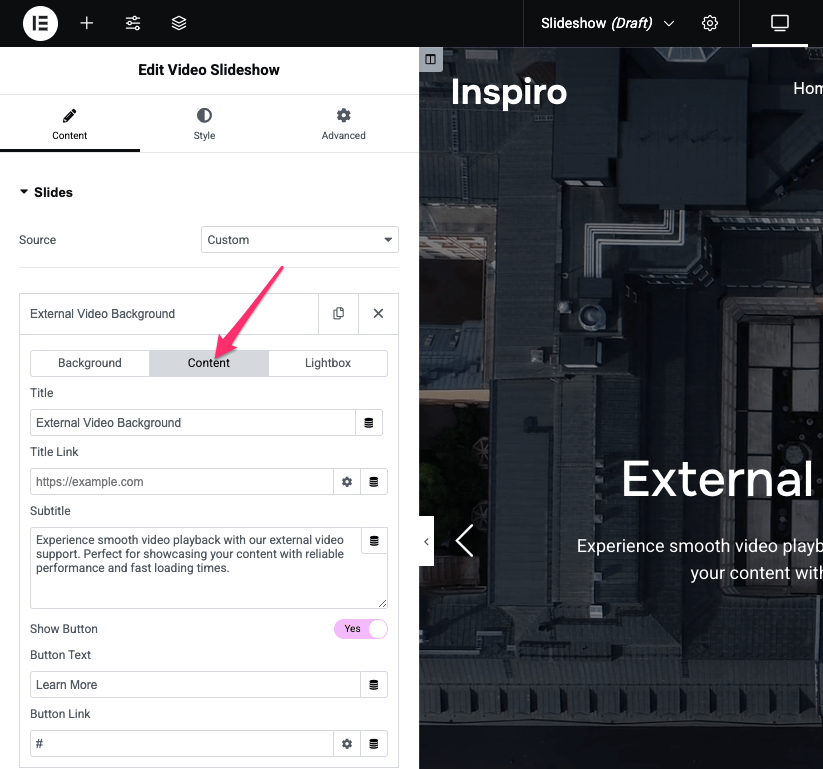This screenshot has width=823, height=769.
Task: Switch to the Advanced tab
Action: coord(343,124)
